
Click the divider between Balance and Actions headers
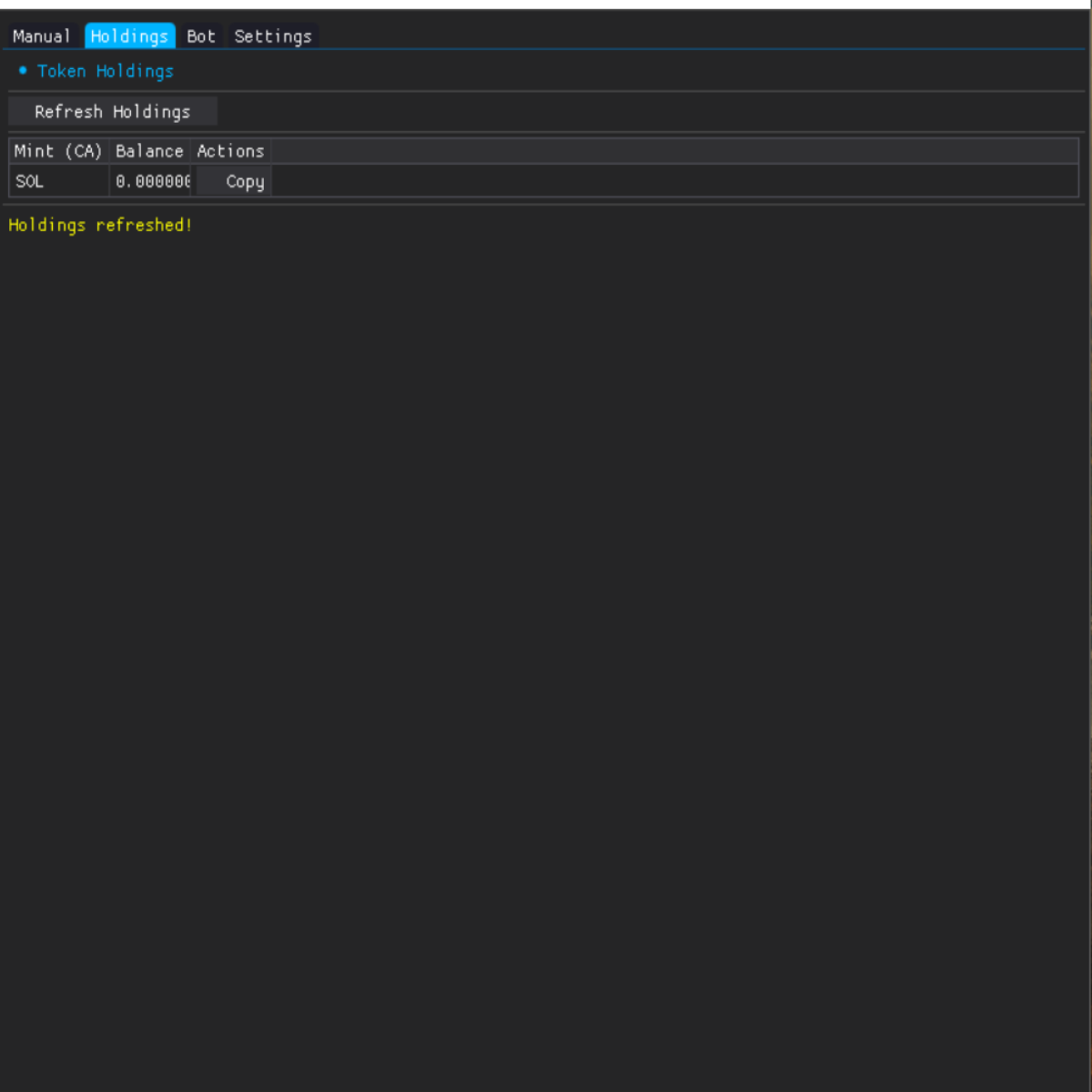point(190,151)
